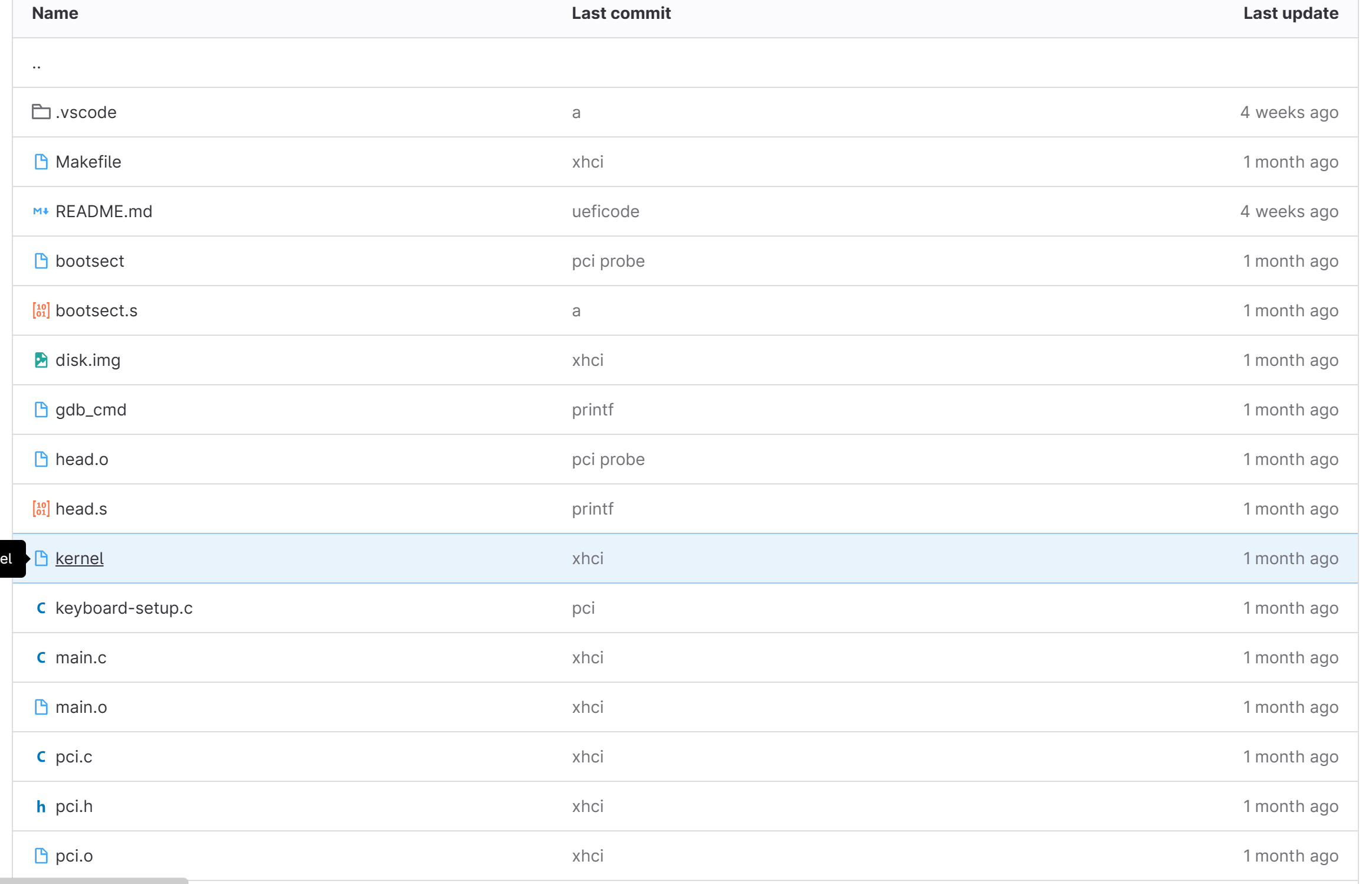The width and height of the screenshot is (1372, 884).
Task: Click the horizontal scrollbar at bottom
Action: coord(94,880)
